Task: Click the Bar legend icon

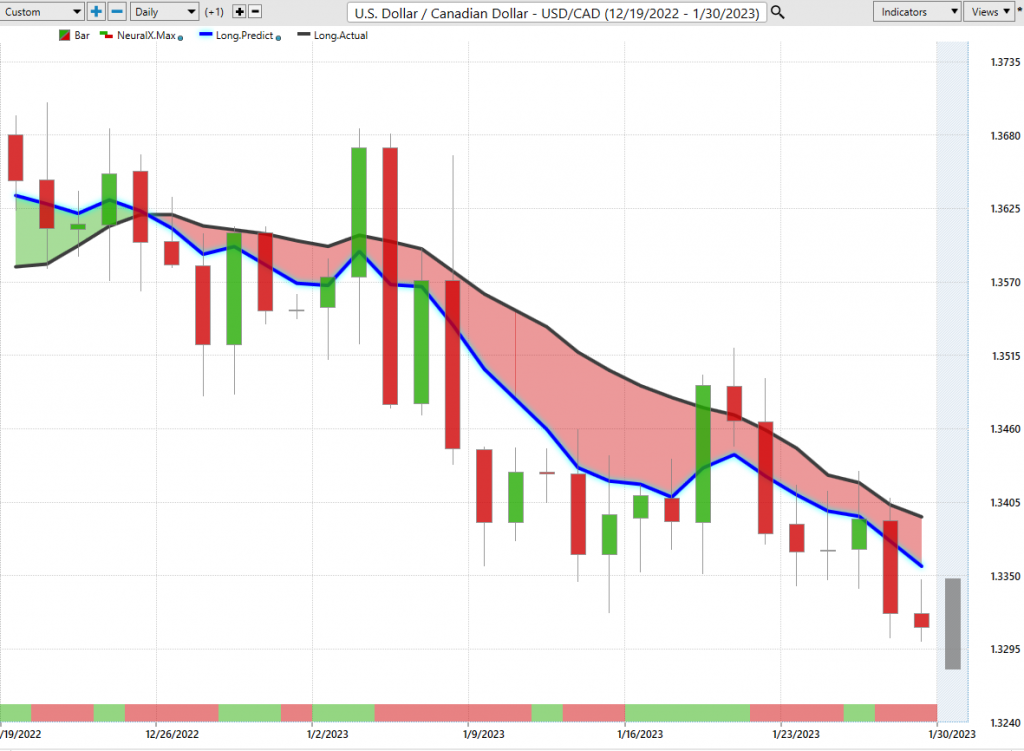Action: coord(64,35)
